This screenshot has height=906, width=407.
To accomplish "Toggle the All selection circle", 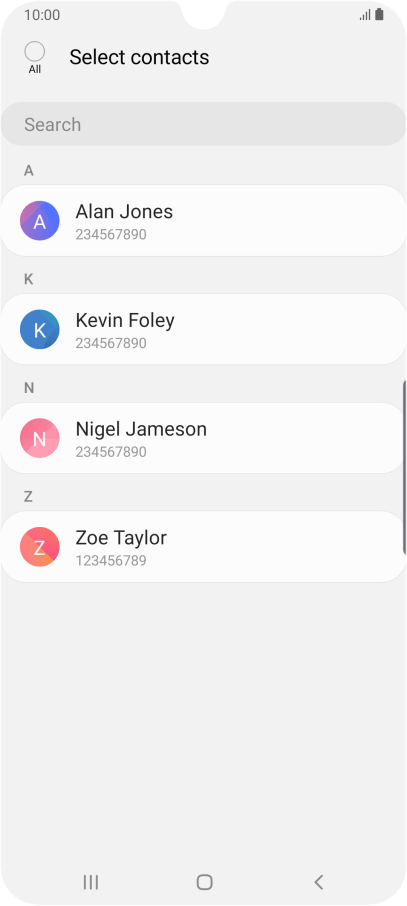I will [x=35, y=51].
